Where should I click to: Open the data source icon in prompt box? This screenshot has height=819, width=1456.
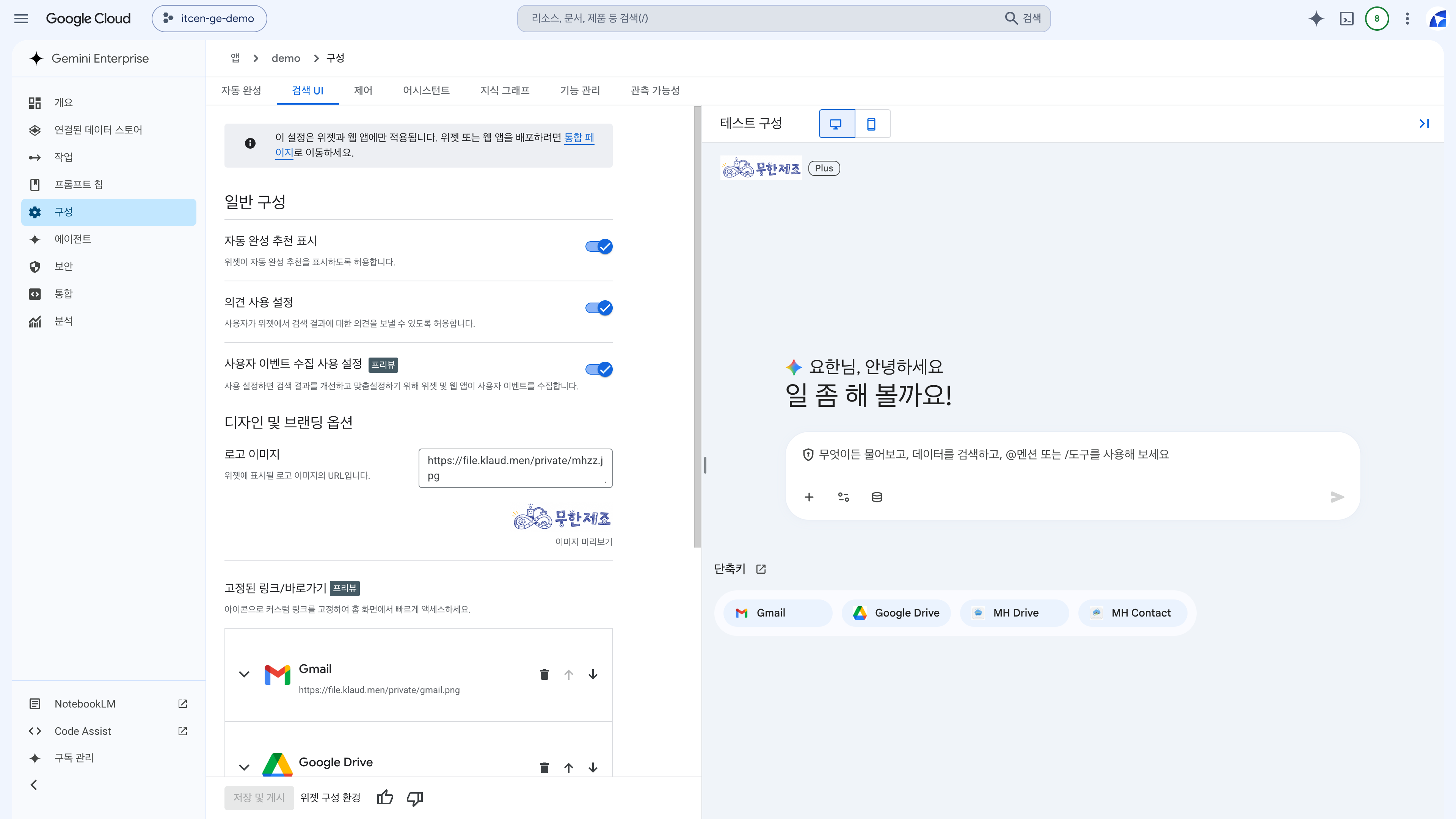[x=877, y=497]
